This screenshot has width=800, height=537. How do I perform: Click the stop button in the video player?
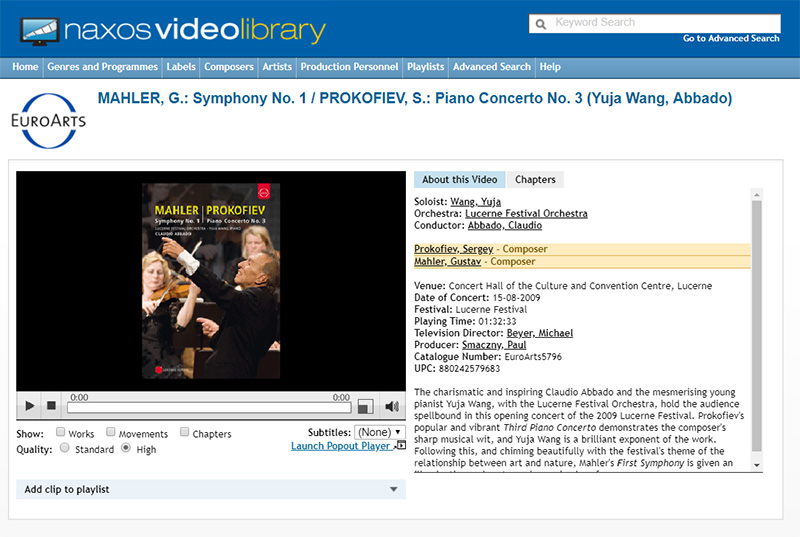[51, 405]
